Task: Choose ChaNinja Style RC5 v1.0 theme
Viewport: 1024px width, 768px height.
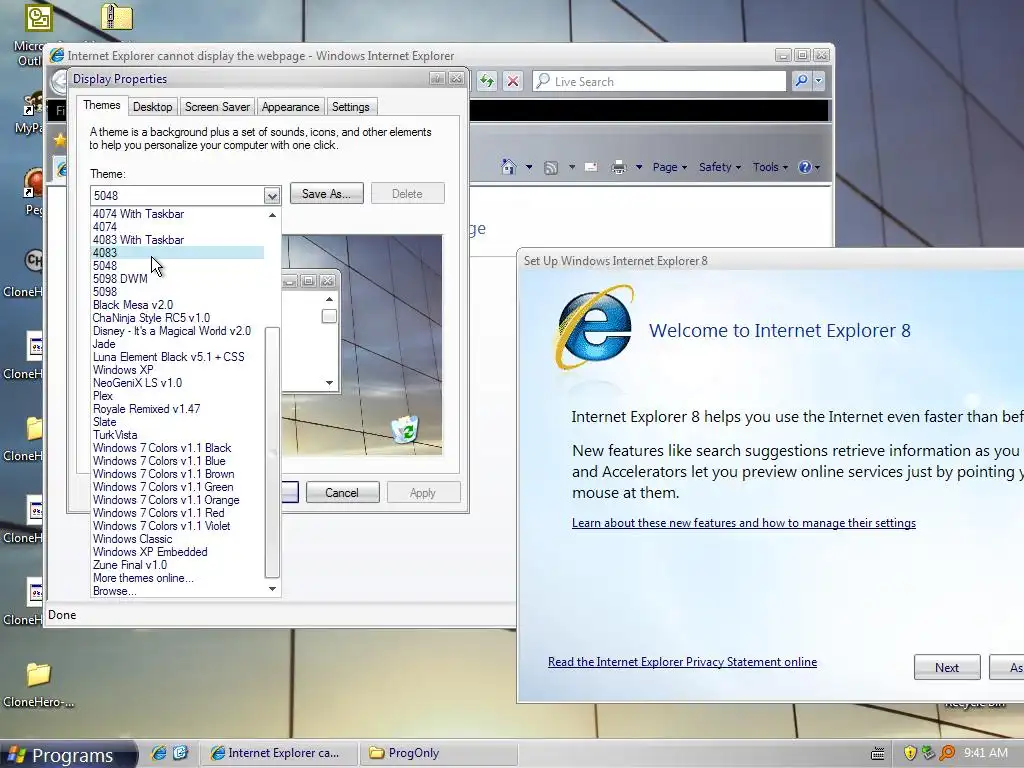Action: [178, 318]
